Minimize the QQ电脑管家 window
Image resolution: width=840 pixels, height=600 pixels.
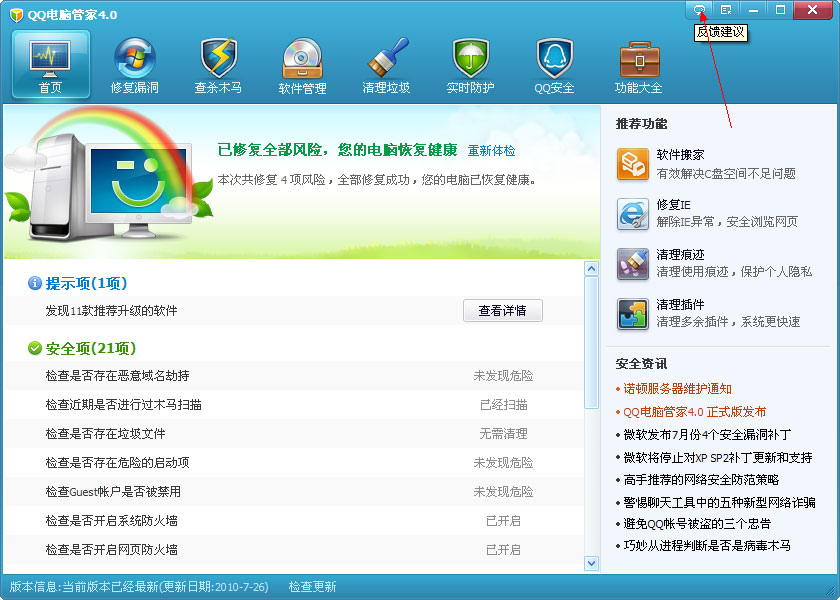[x=753, y=9]
